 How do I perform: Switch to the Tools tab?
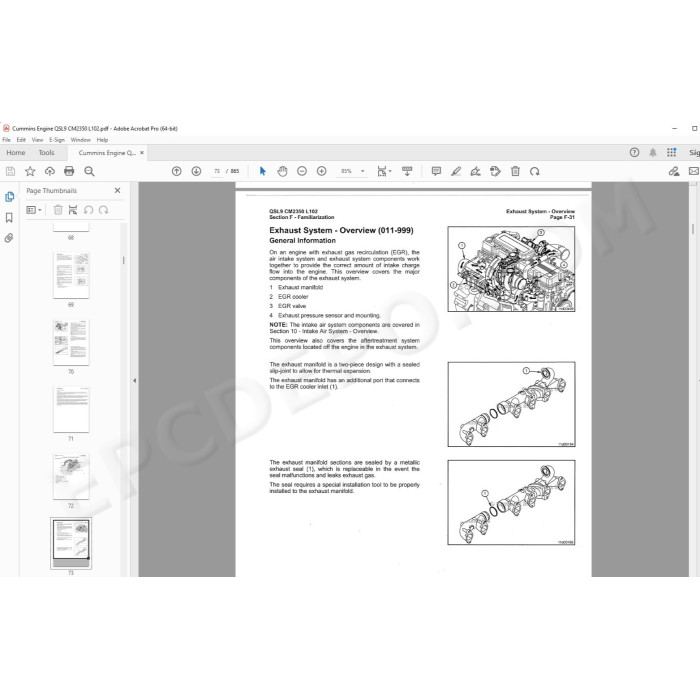coord(46,153)
